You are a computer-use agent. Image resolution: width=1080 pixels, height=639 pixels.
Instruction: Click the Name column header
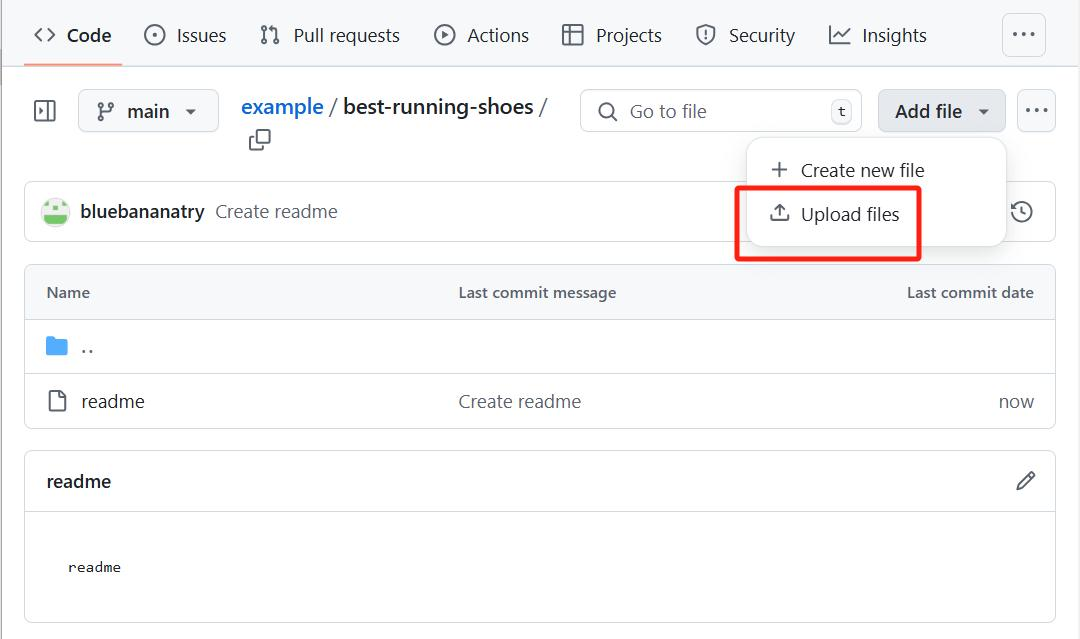(x=68, y=293)
